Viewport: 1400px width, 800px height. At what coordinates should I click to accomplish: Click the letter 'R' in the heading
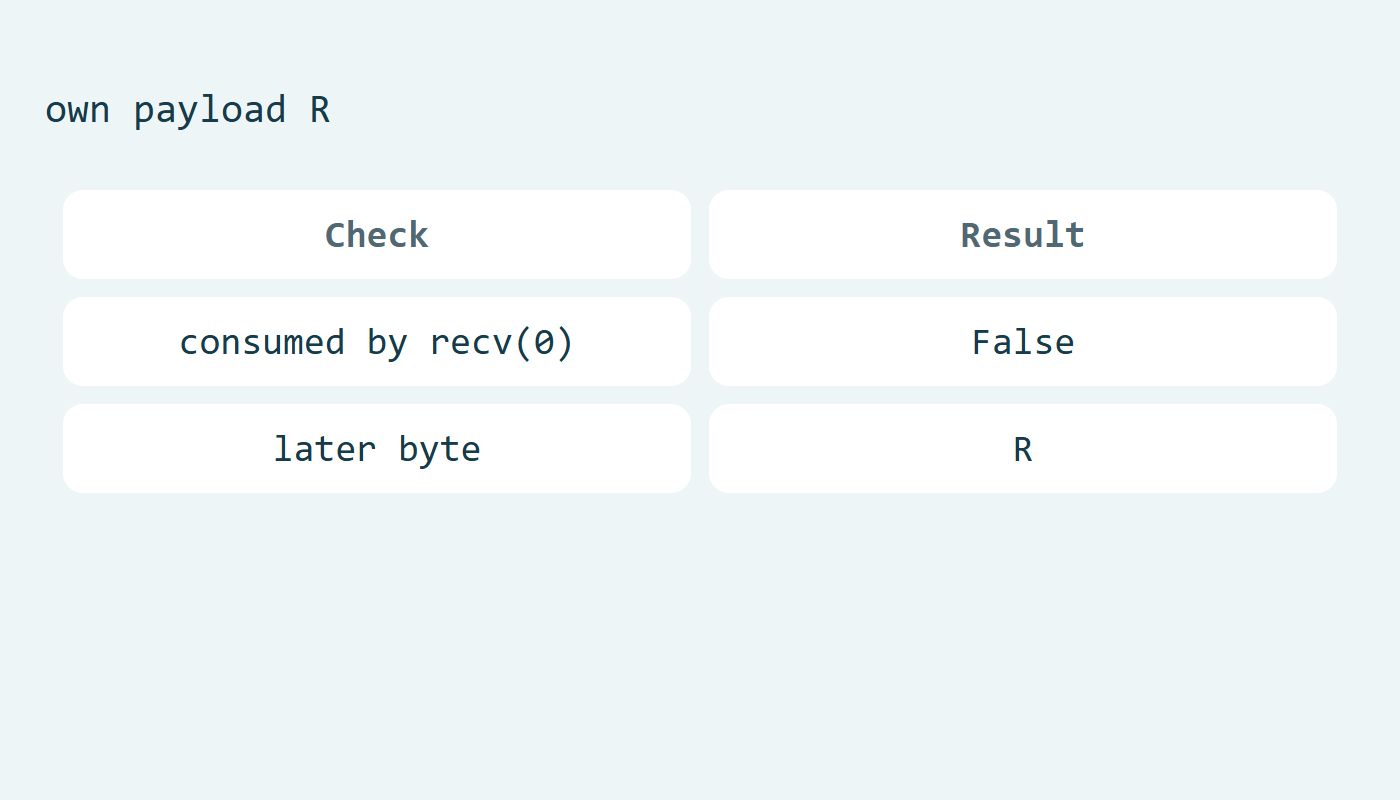[320, 109]
